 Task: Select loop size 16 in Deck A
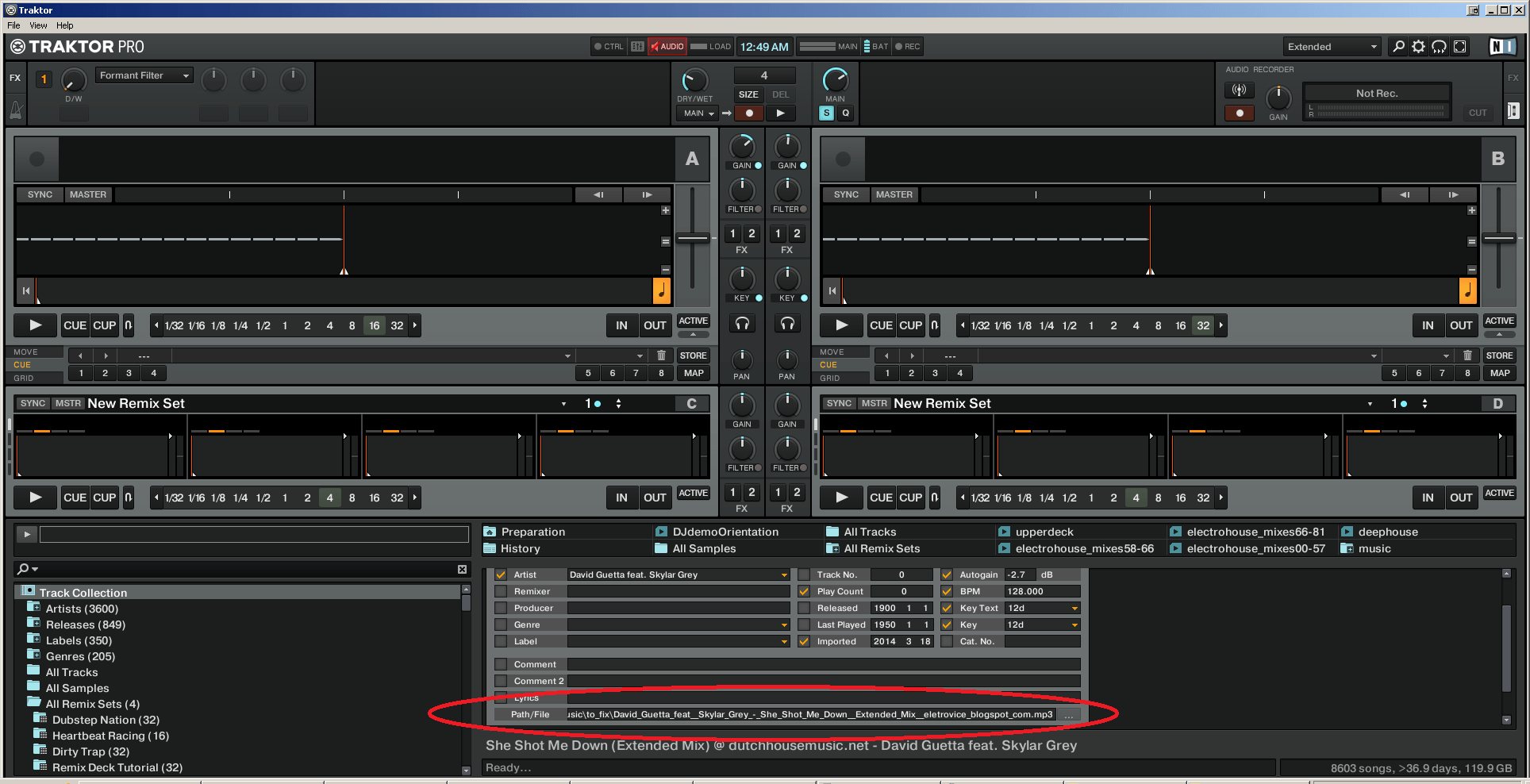[375, 325]
